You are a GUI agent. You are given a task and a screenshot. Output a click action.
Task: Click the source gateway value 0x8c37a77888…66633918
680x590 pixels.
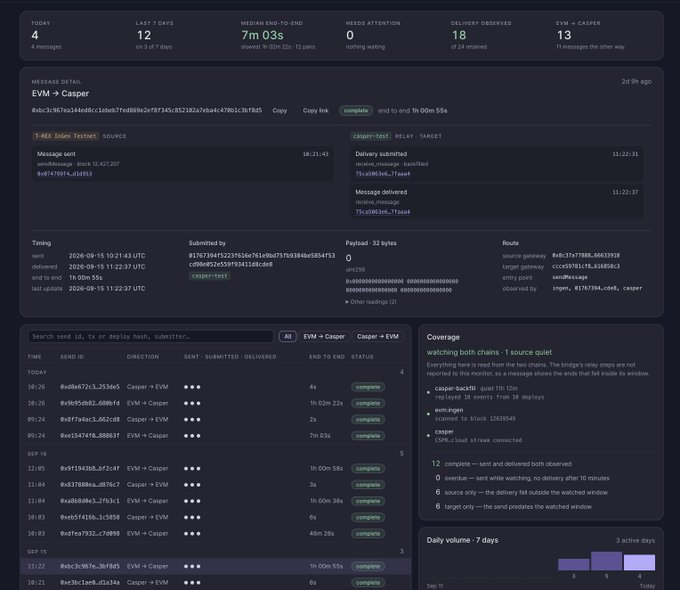pyautogui.click(x=586, y=256)
